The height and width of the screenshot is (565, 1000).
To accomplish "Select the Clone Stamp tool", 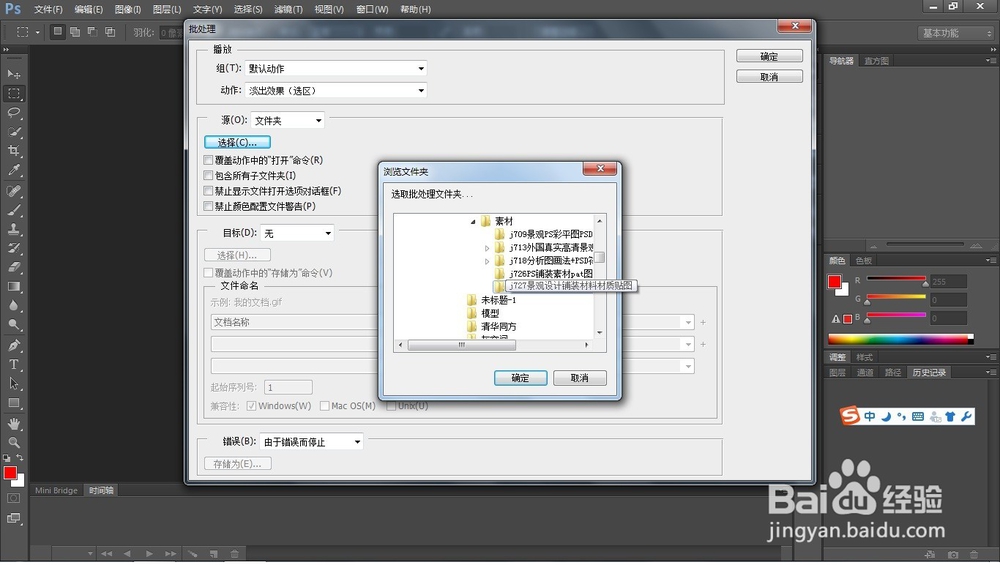I will [13, 229].
